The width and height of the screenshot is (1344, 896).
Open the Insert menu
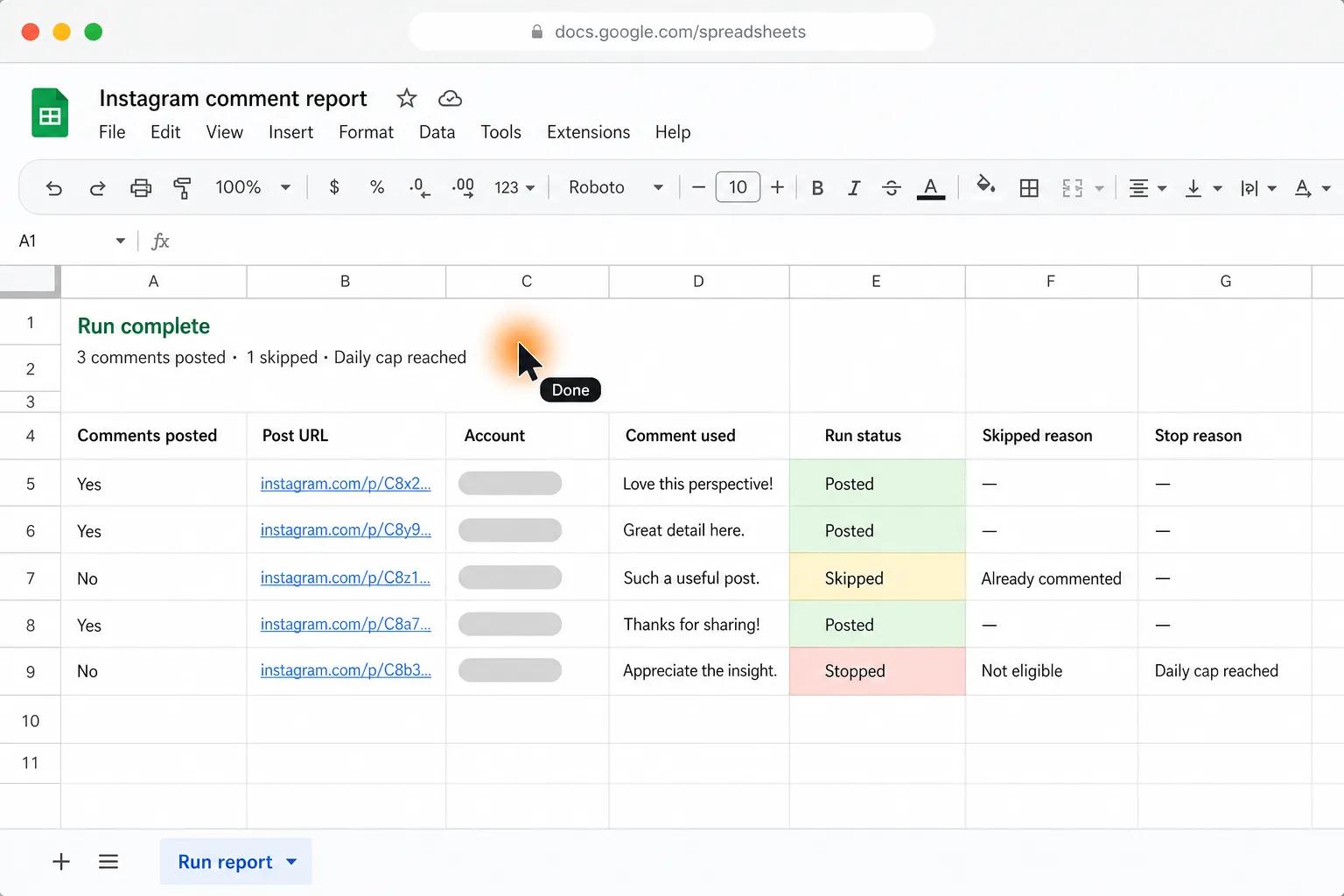coord(290,132)
